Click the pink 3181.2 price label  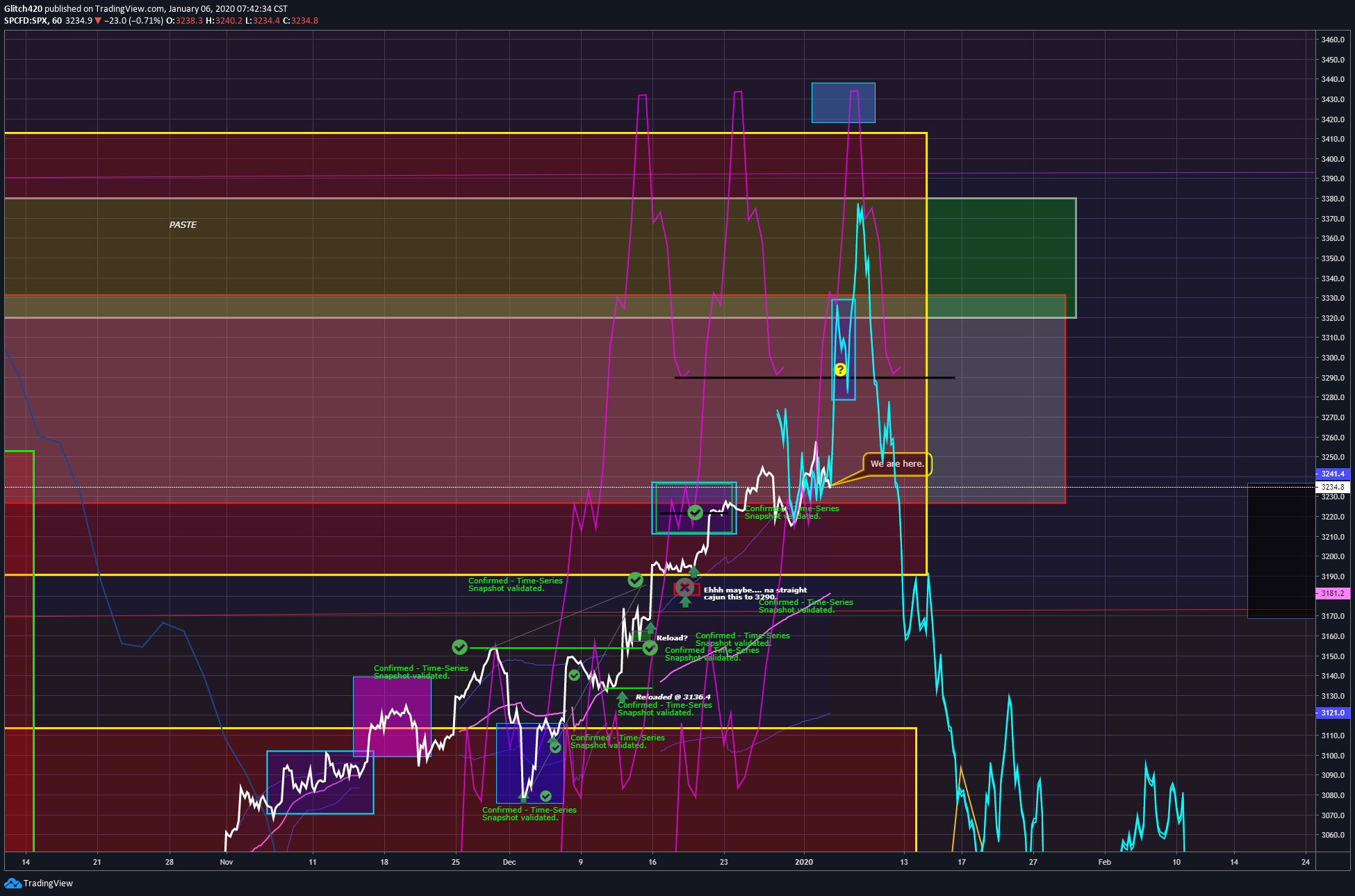pyautogui.click(x=1332, y=593)
